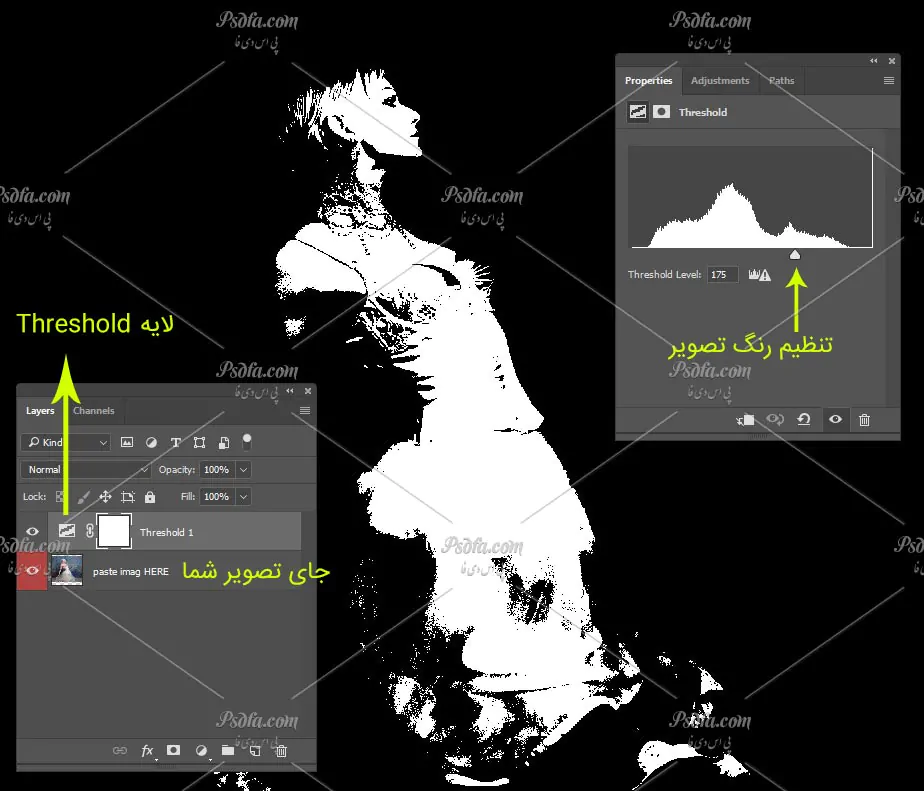The height and width of the screenshot is (791, 924).
Task: Toggle adjustment visibility eye in Properties panel
Action: pos(835,420)
